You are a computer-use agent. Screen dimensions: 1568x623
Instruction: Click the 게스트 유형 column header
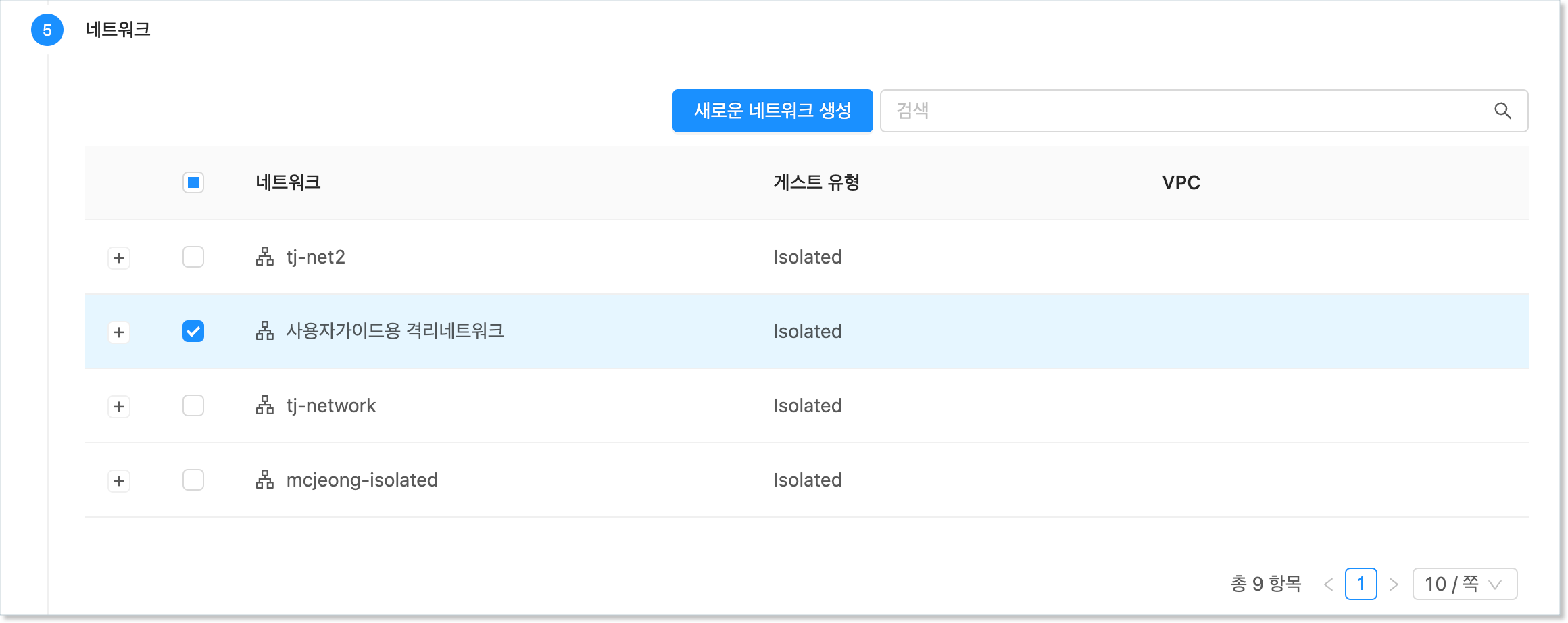(816, 182)
